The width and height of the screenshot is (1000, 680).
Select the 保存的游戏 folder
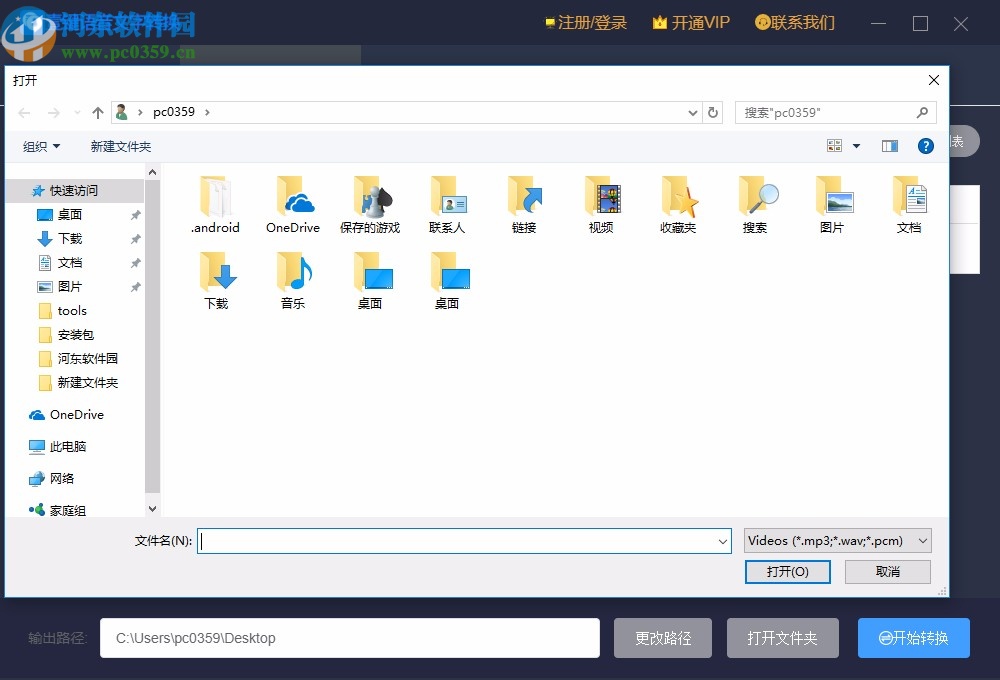click(370, 205)
